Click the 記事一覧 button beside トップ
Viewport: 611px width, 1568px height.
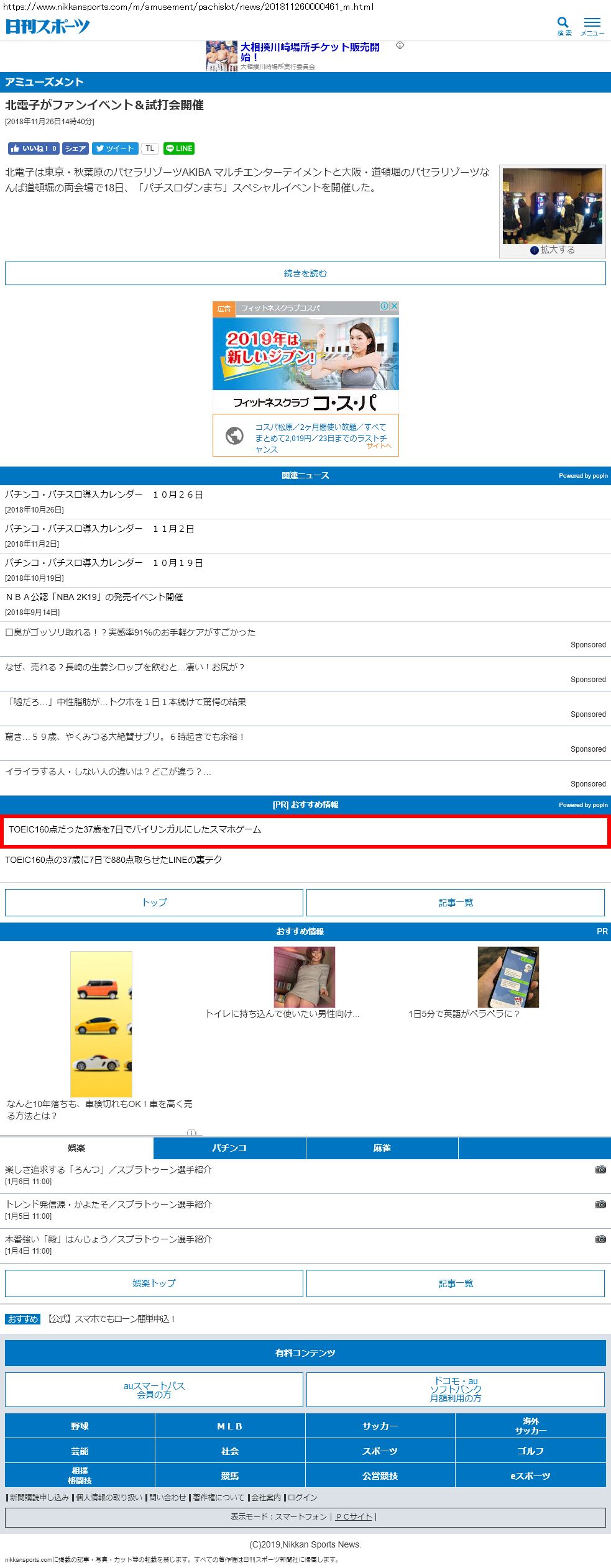pyautogui.click(x=456, y=903)
